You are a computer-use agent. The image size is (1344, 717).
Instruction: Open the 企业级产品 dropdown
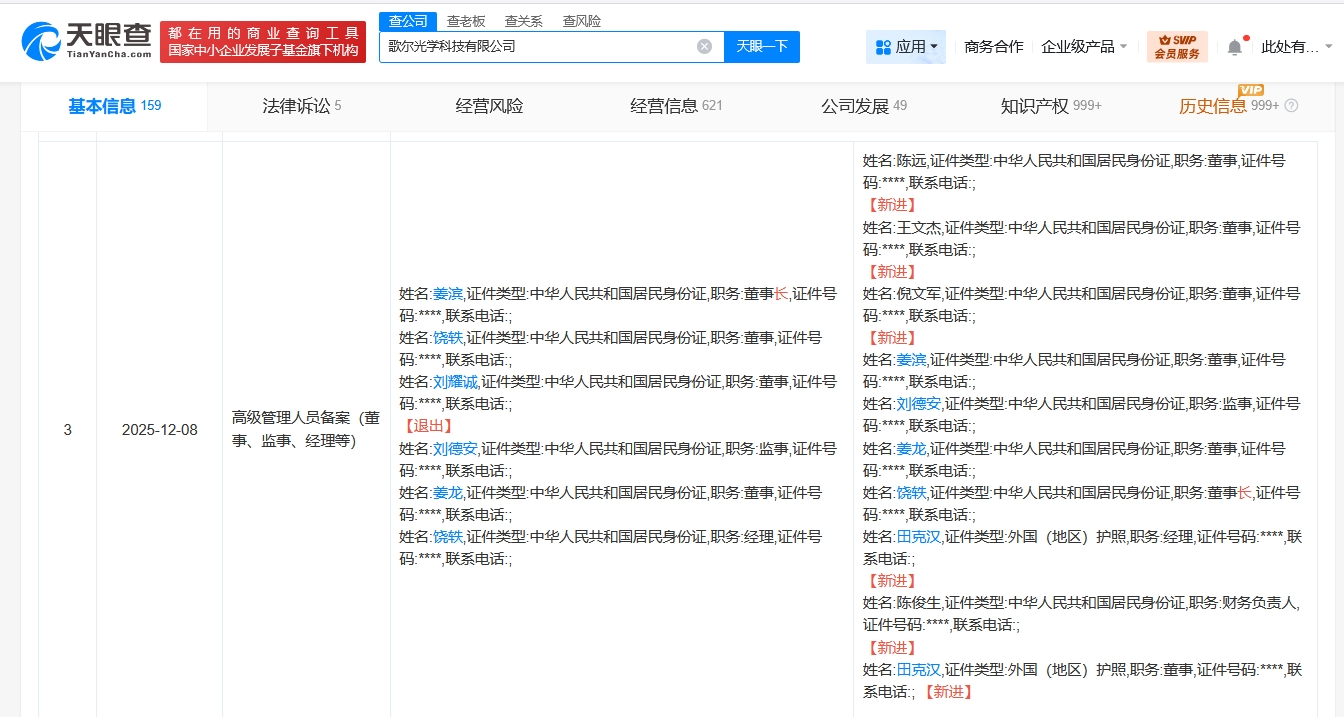1084,47
